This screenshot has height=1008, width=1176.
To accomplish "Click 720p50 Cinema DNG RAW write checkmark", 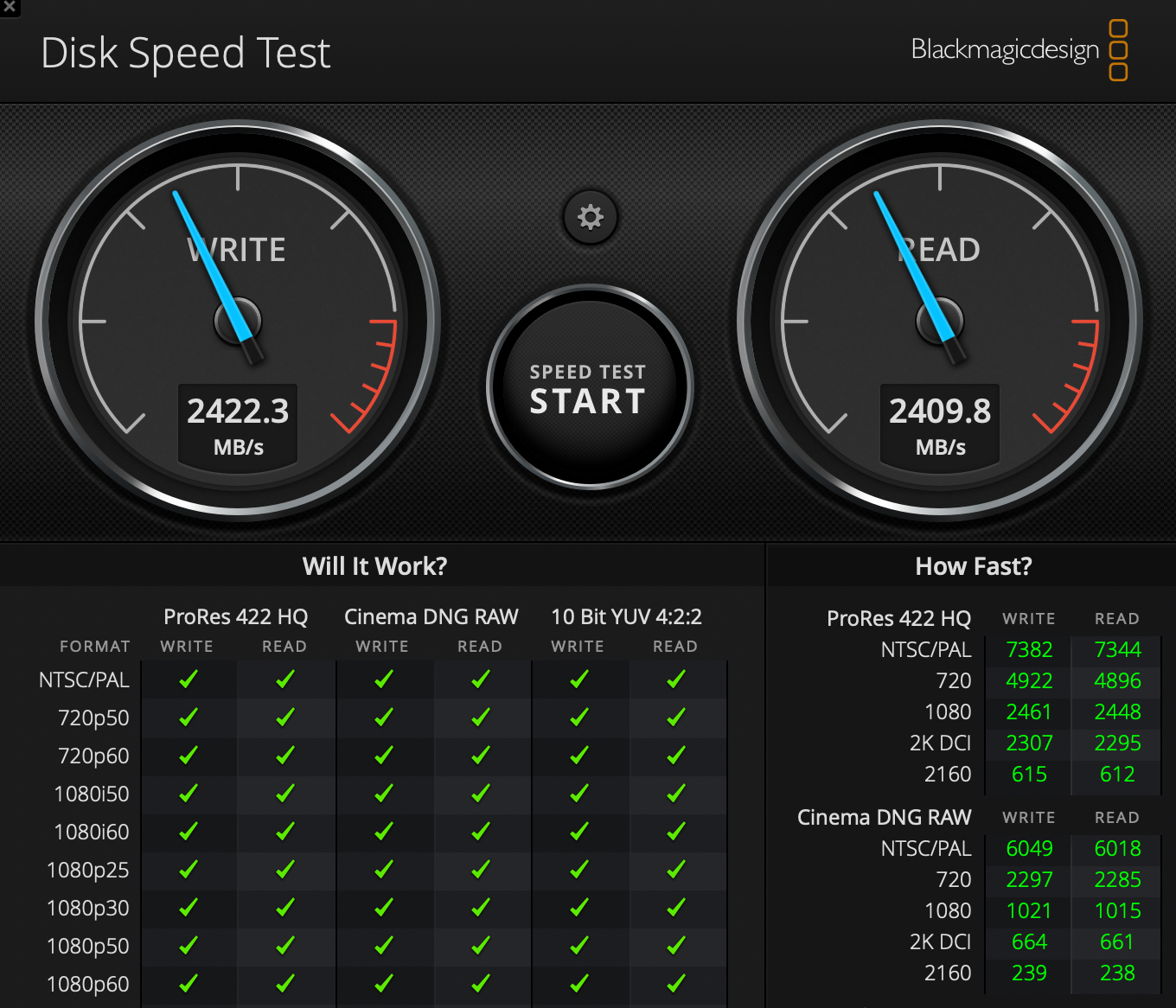I will pyautogui.click(x=383, y=718).
